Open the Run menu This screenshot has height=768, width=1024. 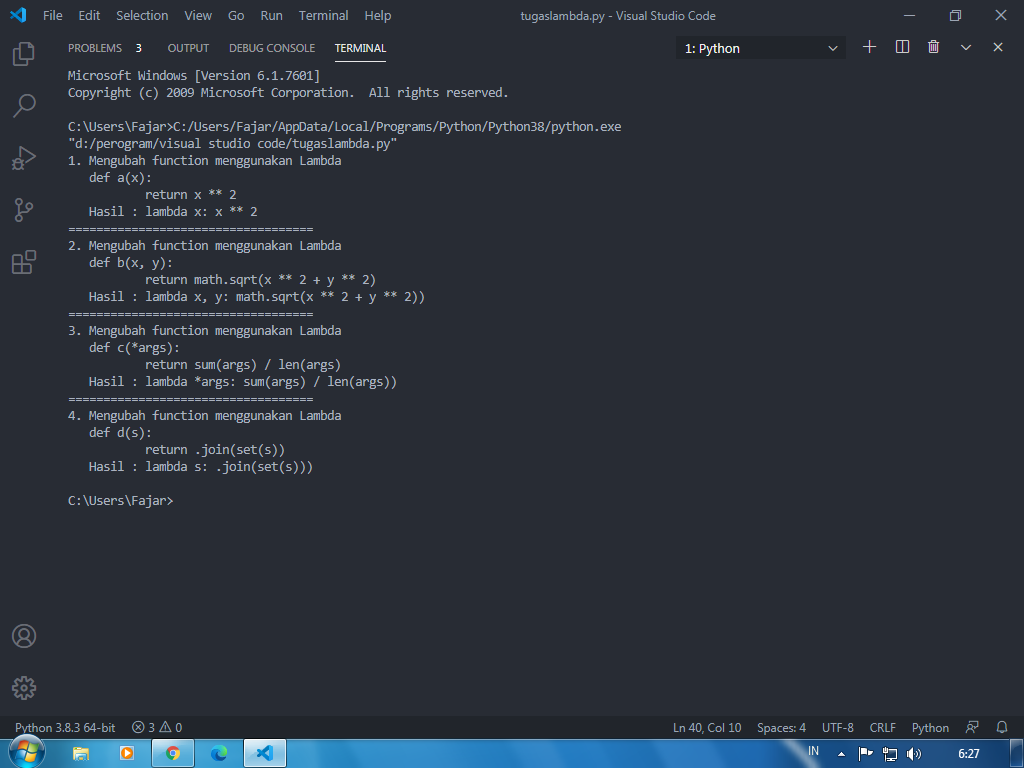(272, 15)
